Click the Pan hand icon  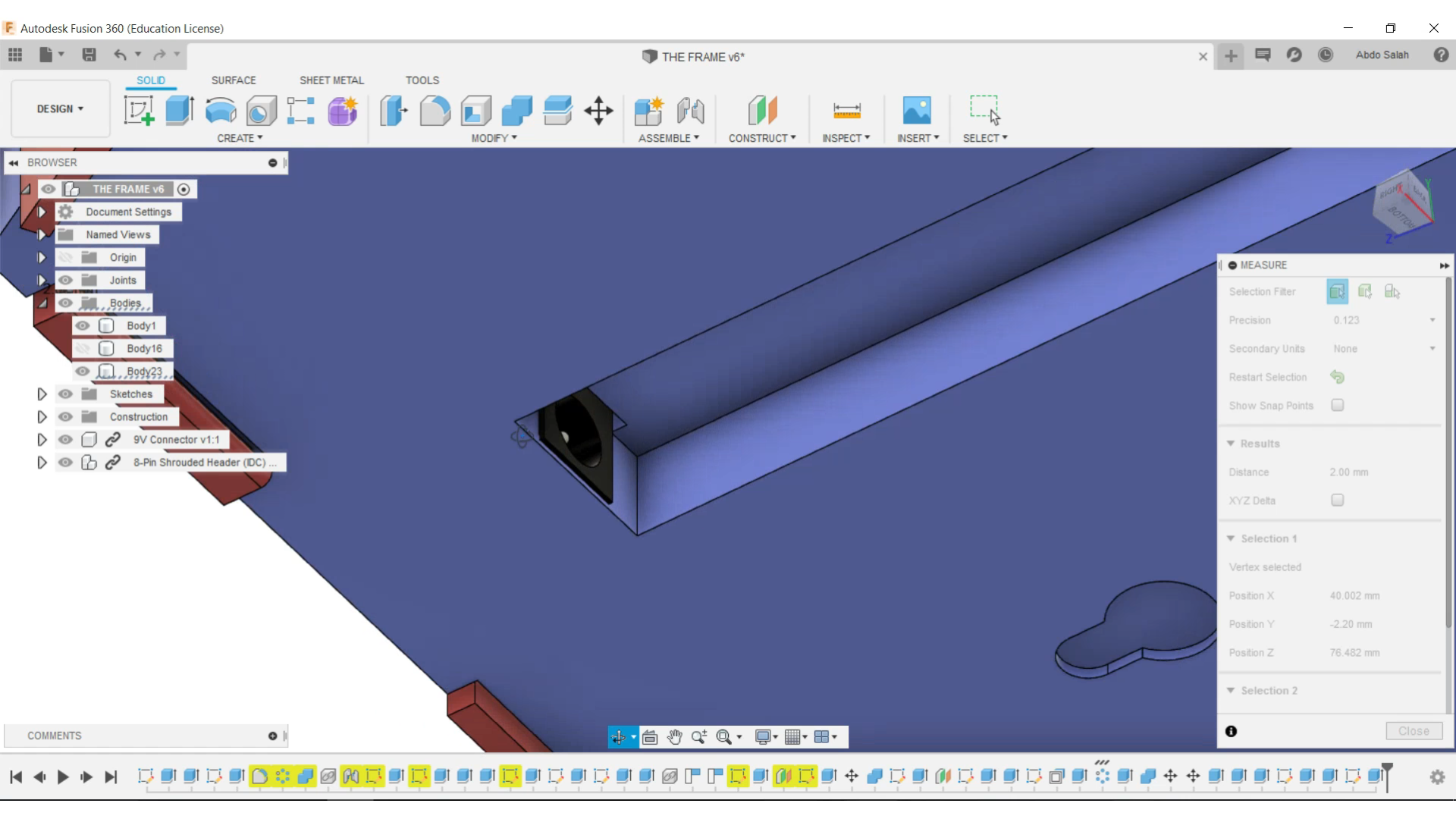(675, 737)
